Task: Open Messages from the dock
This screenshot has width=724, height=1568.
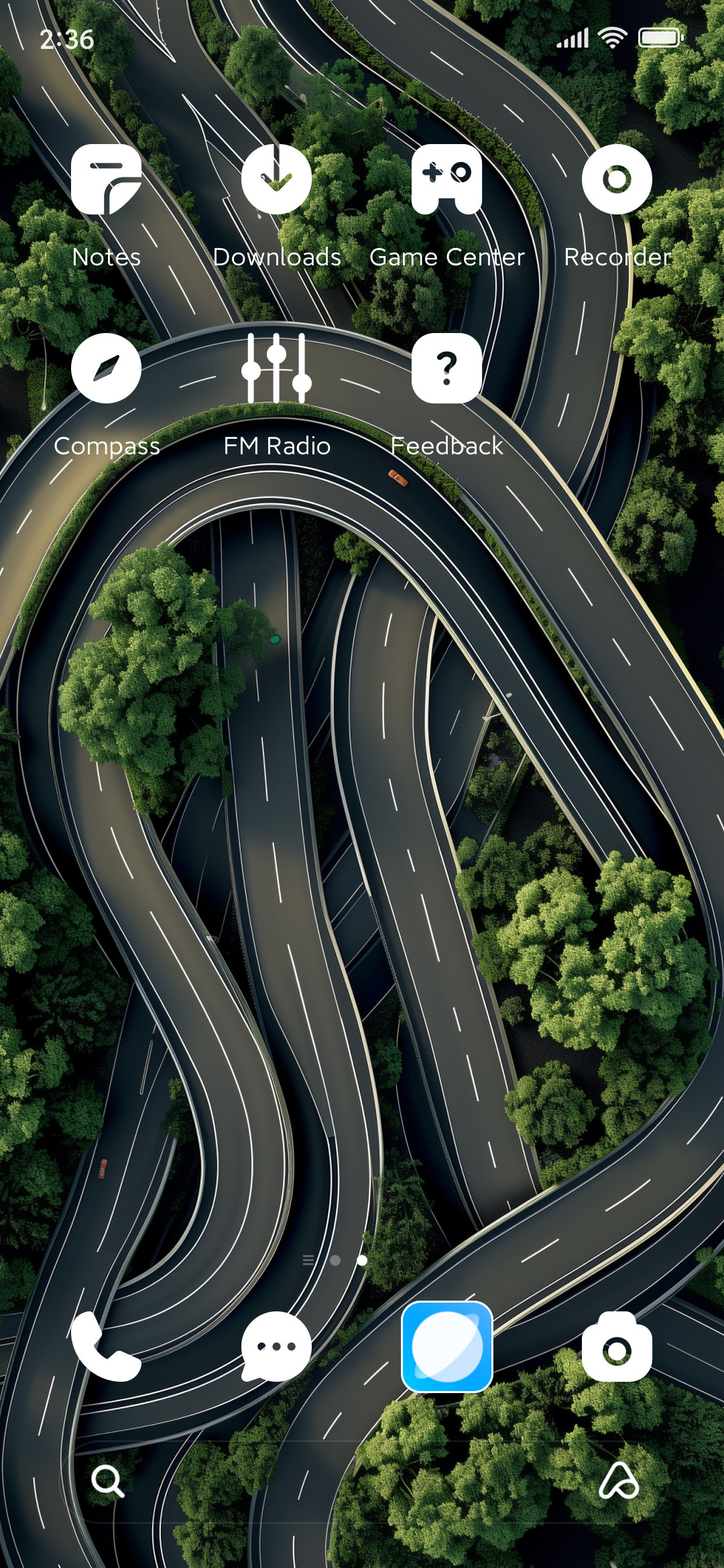Action: tap(276, 1347)
